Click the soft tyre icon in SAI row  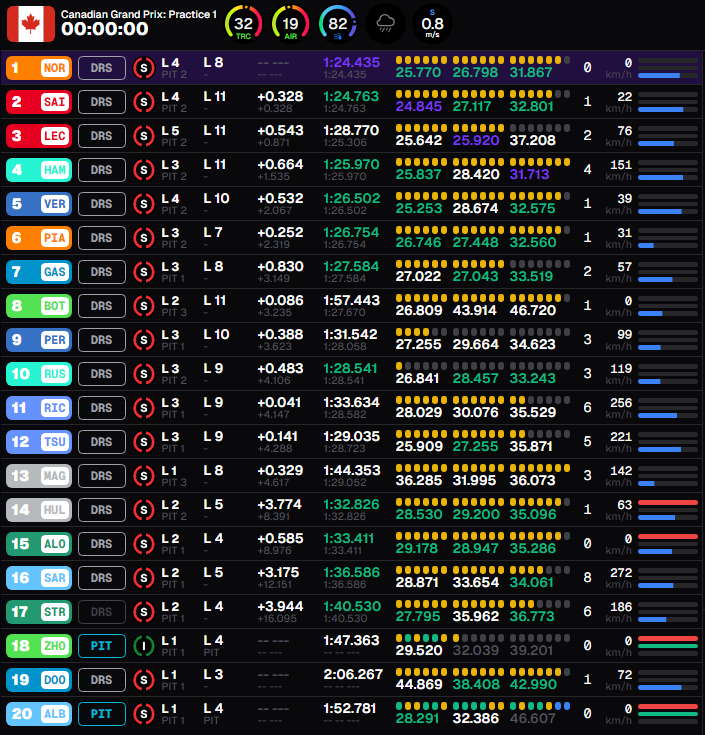[x=144, y=102]
